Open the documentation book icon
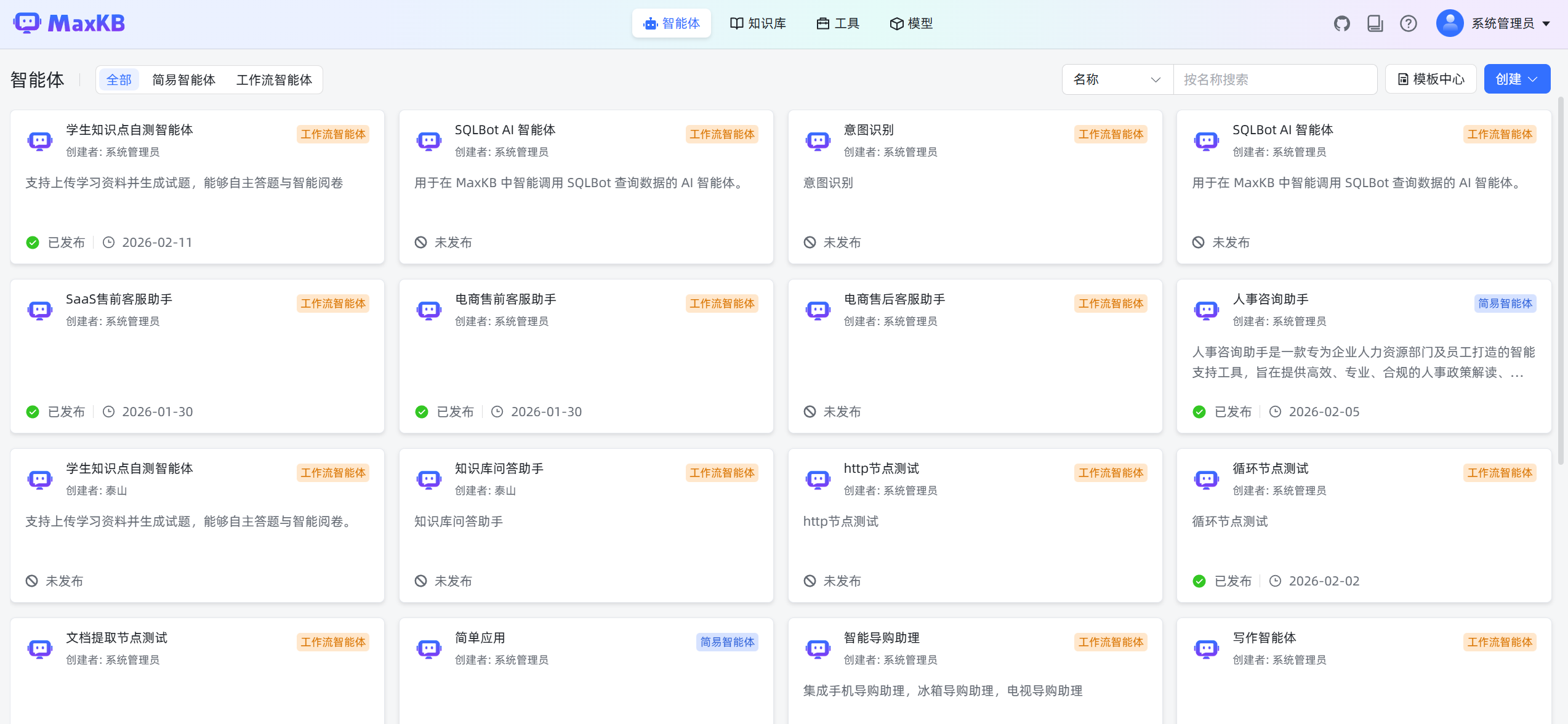The image size is (1568, 724). click(1375, 23)
